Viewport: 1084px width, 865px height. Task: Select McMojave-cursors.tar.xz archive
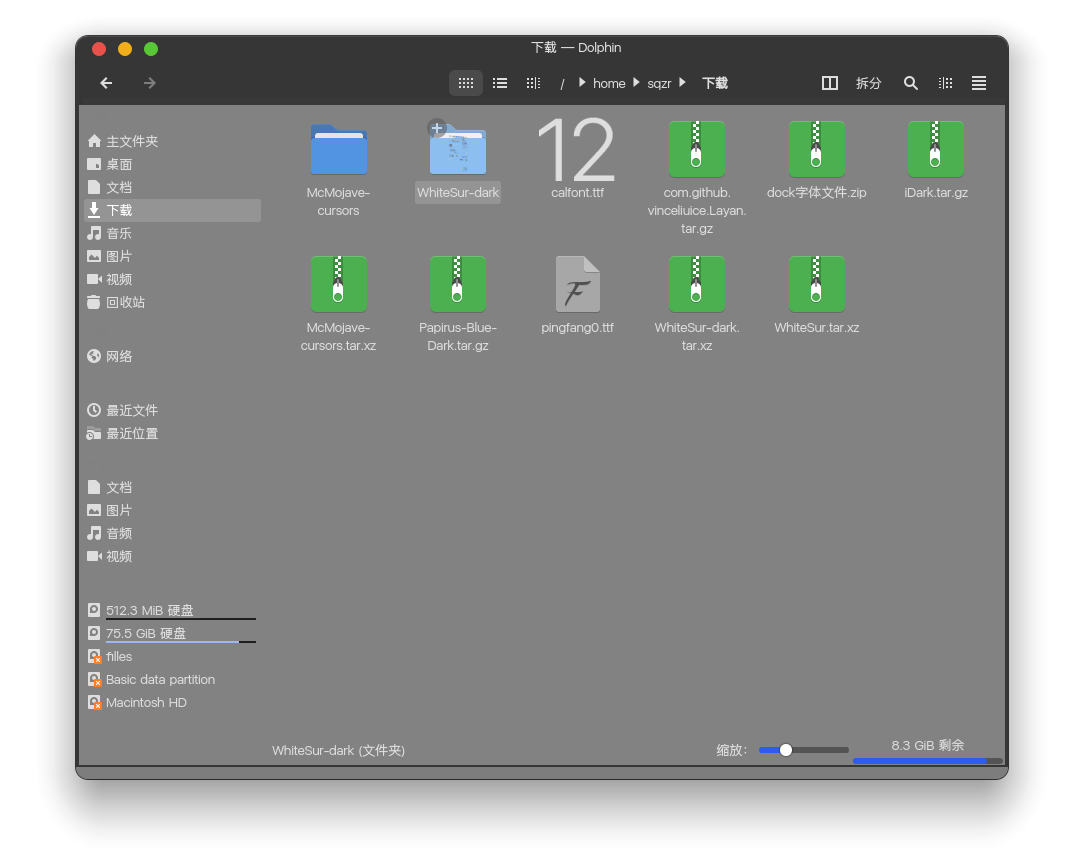(x=338, y=304)
